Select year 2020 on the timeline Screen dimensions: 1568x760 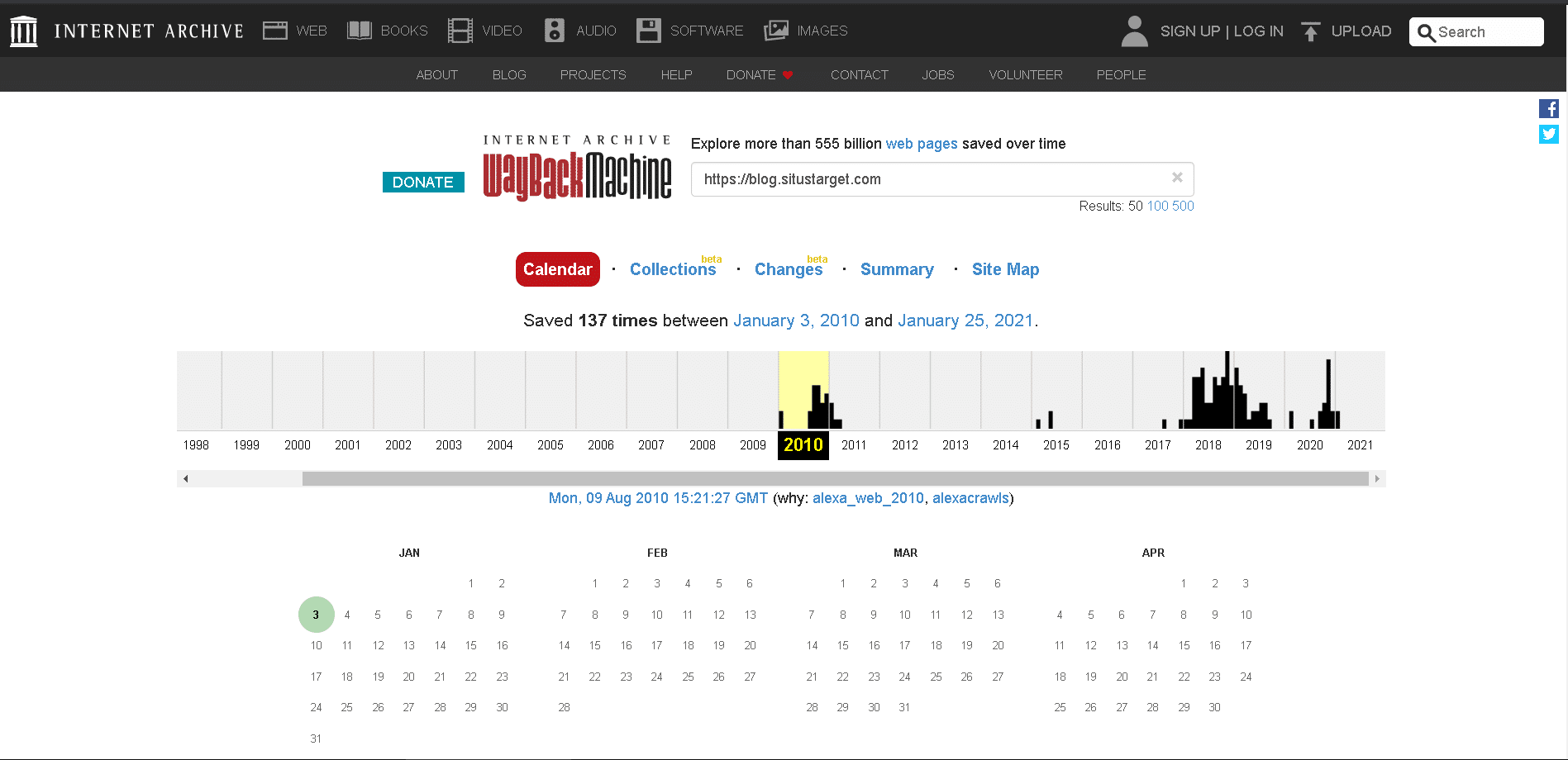pyautogui.click(x=1309, y=444)
